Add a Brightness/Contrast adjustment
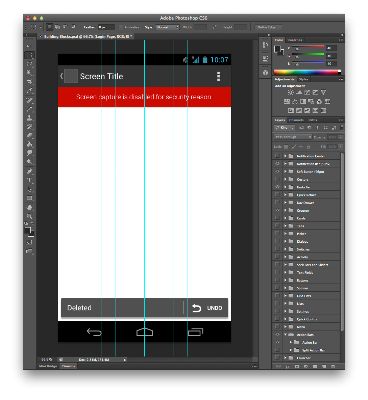The image size is (368, 400). 291,92
